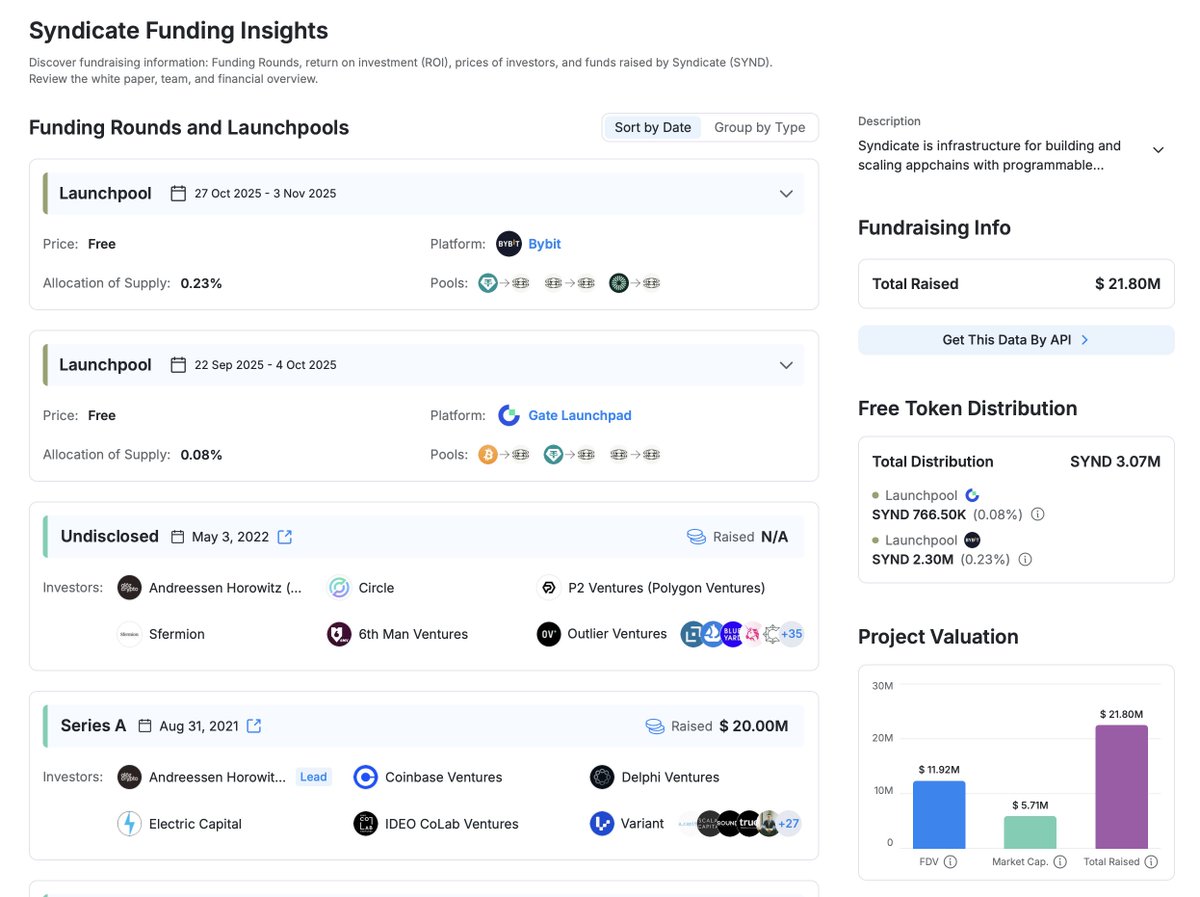Click the Circle investor logo
1200x897 pixels.
tap(339, 588)
